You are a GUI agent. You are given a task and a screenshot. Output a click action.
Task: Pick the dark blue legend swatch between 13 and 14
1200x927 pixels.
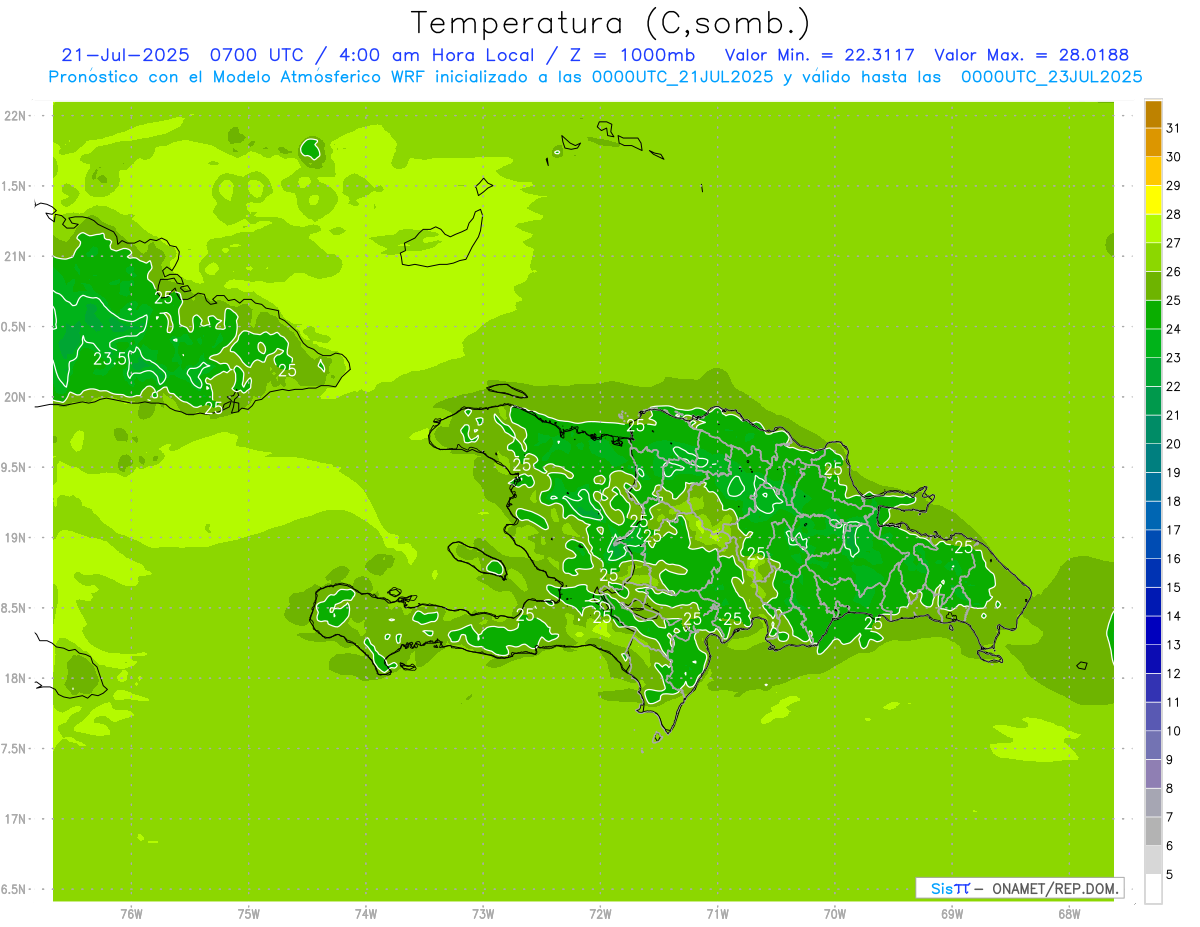(x=1153, y=630)
